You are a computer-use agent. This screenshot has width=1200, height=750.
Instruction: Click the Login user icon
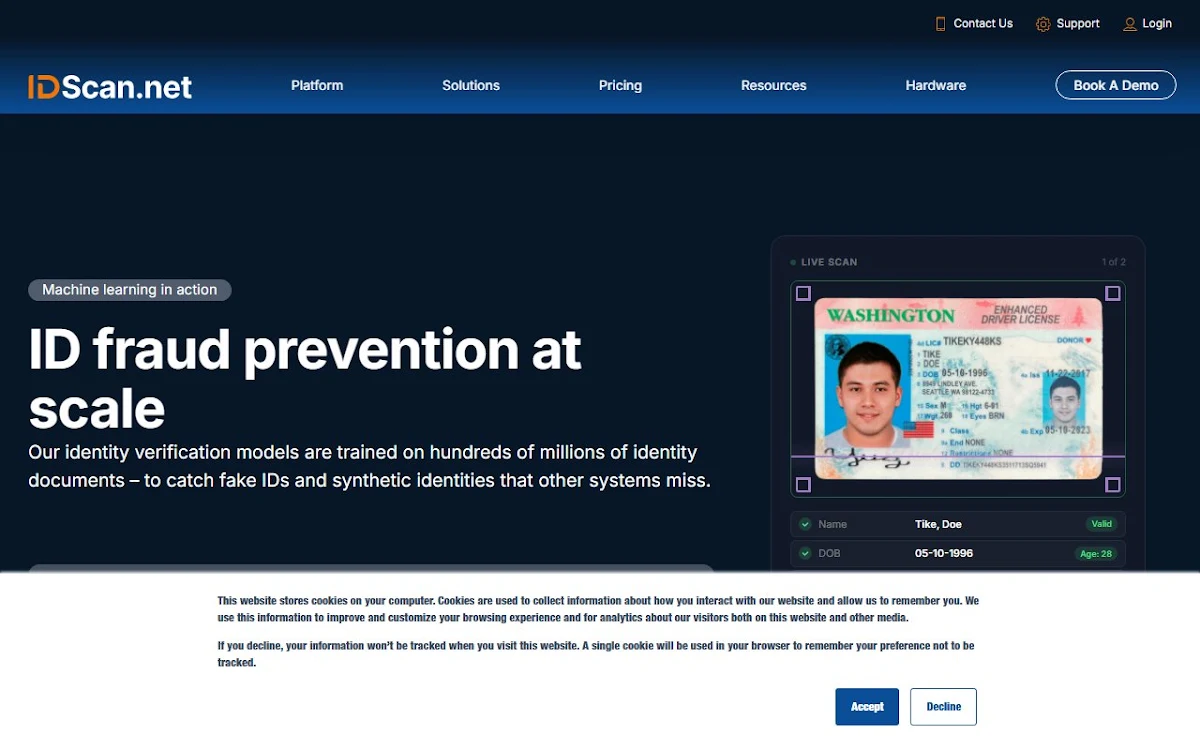click(x=1130, y=24)
